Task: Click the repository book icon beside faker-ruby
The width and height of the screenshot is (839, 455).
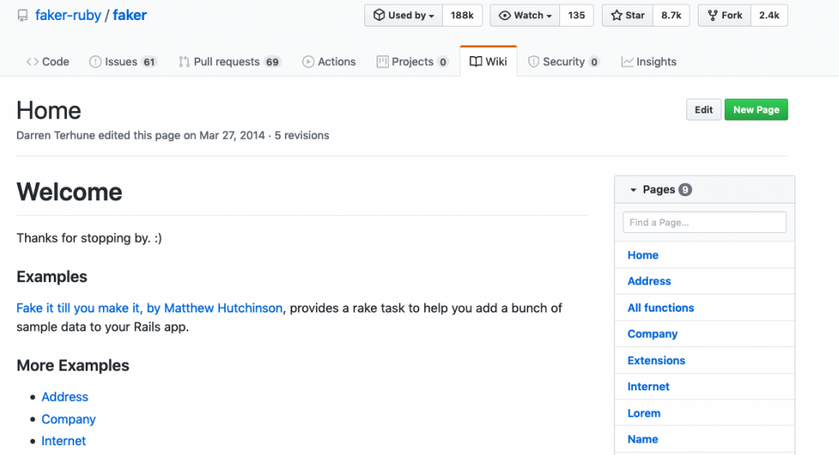Action: (22, 16)
